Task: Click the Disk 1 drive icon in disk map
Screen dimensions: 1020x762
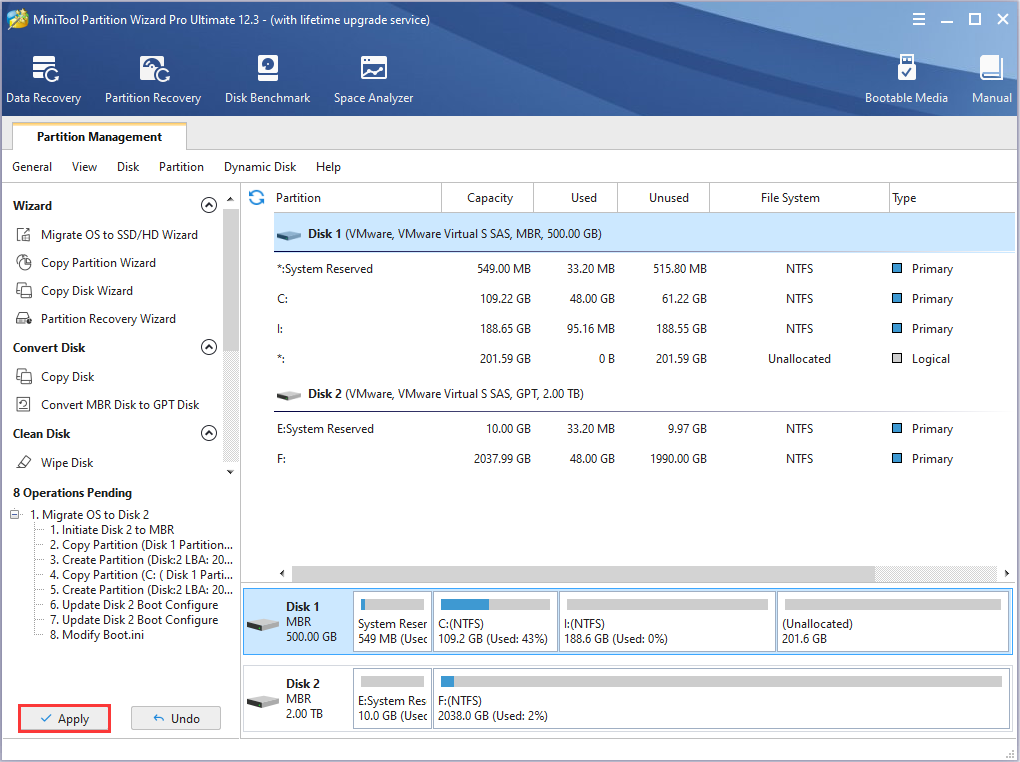Action: click(263, 625)
